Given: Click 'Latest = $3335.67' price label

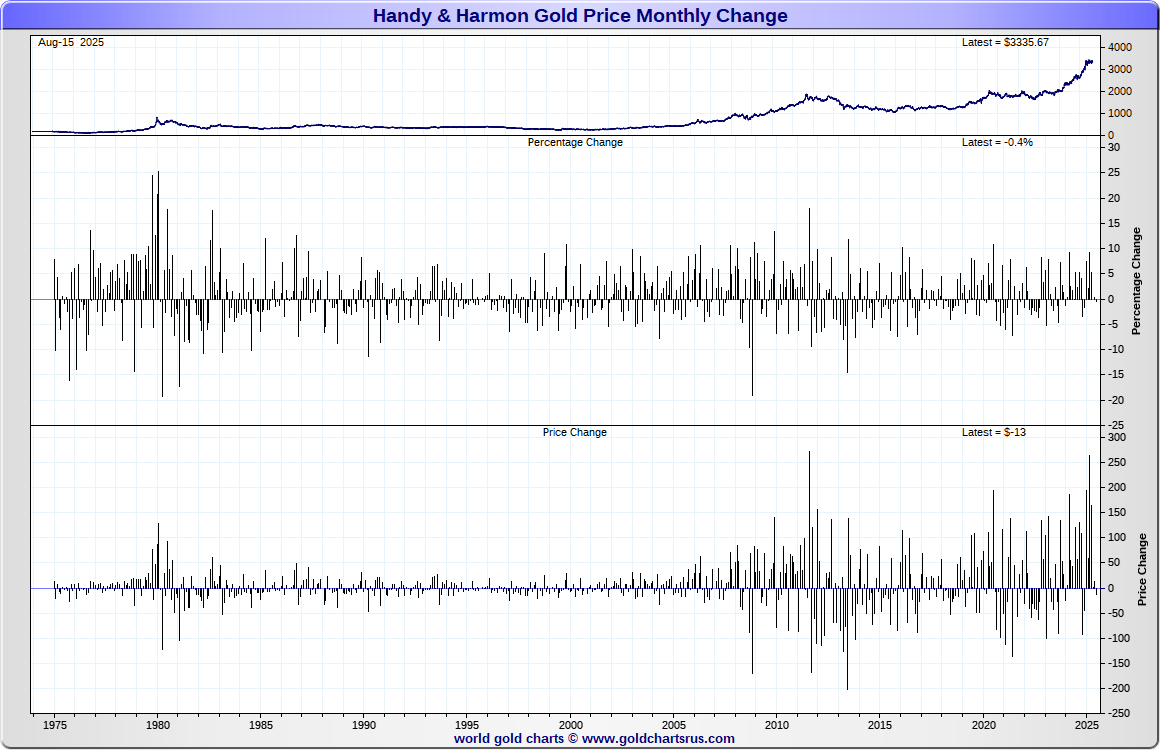Looking at the screenshot, I should pyautogui.click(x=1005, y=42).
